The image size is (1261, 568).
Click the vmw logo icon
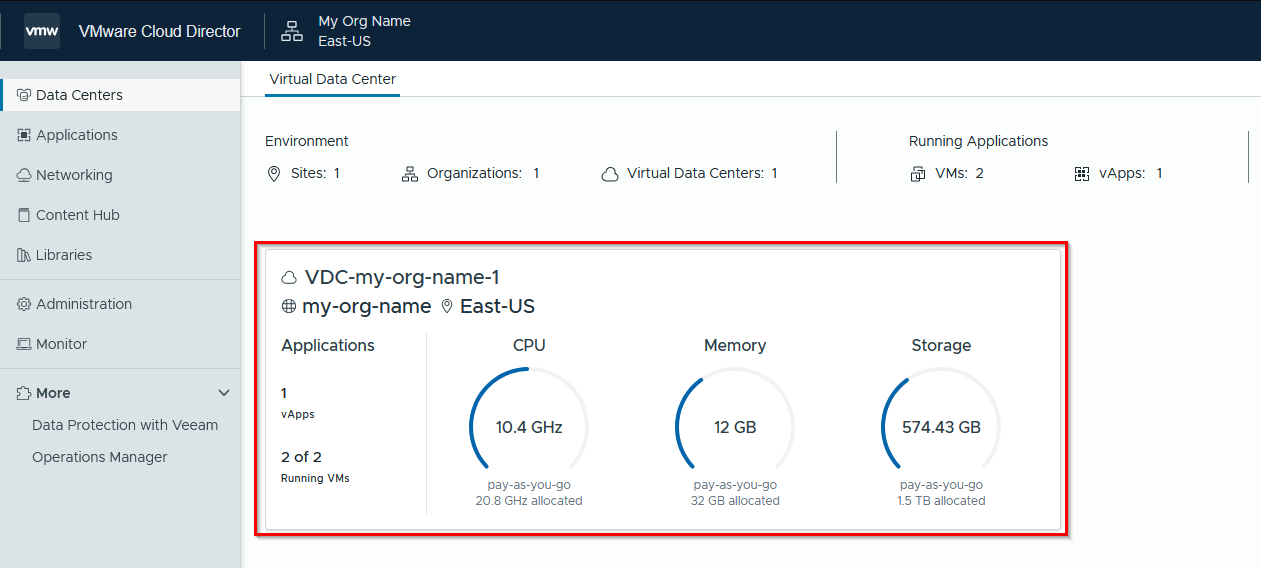coord(42,31)
